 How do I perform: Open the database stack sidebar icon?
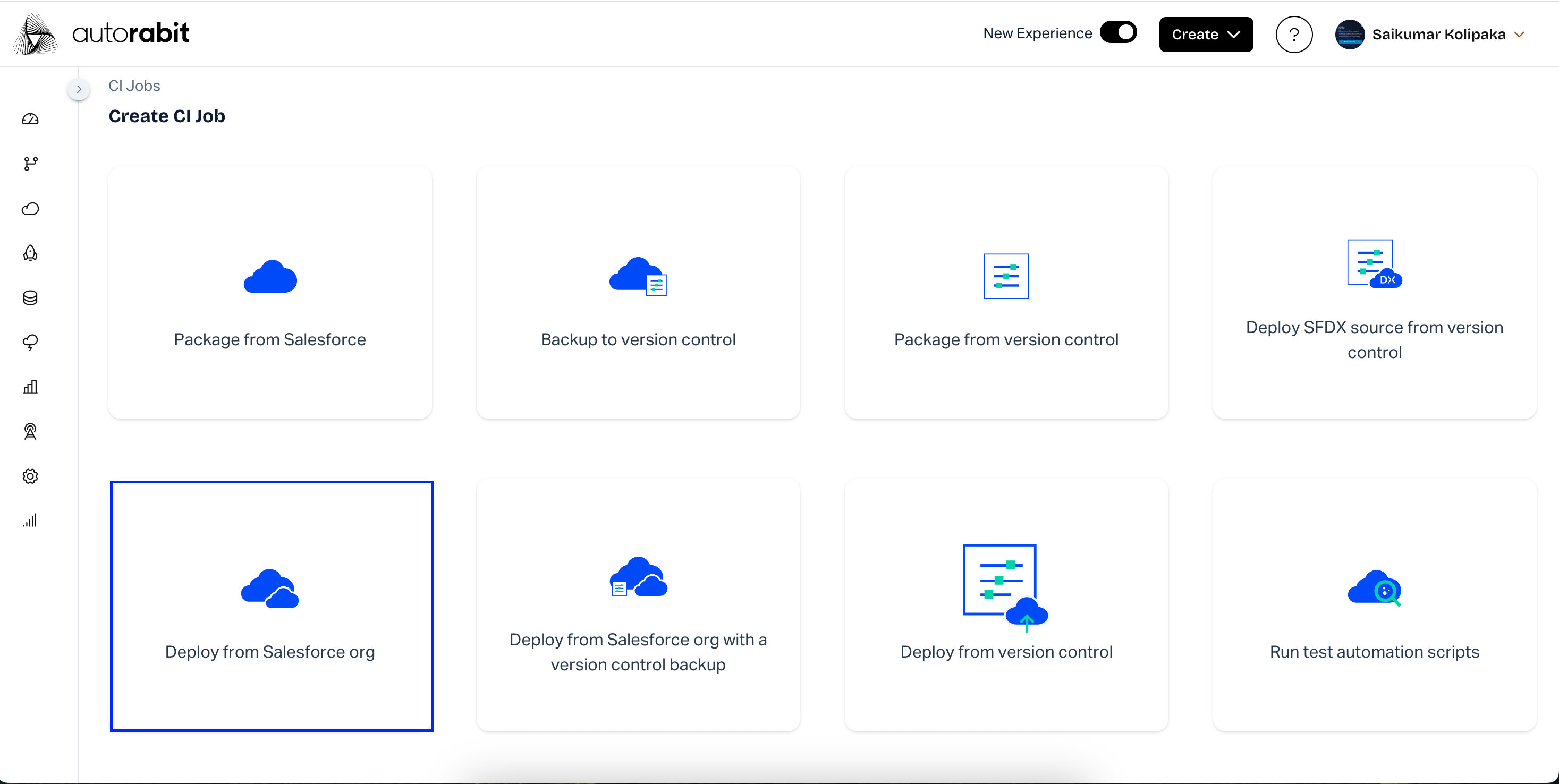click(30, 297)
